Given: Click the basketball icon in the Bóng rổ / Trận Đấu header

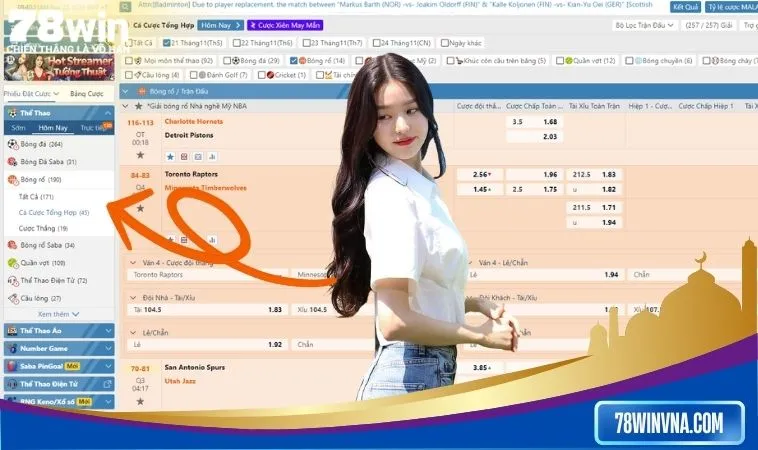Looking at the screenshot, I should [x=142, y=91].
